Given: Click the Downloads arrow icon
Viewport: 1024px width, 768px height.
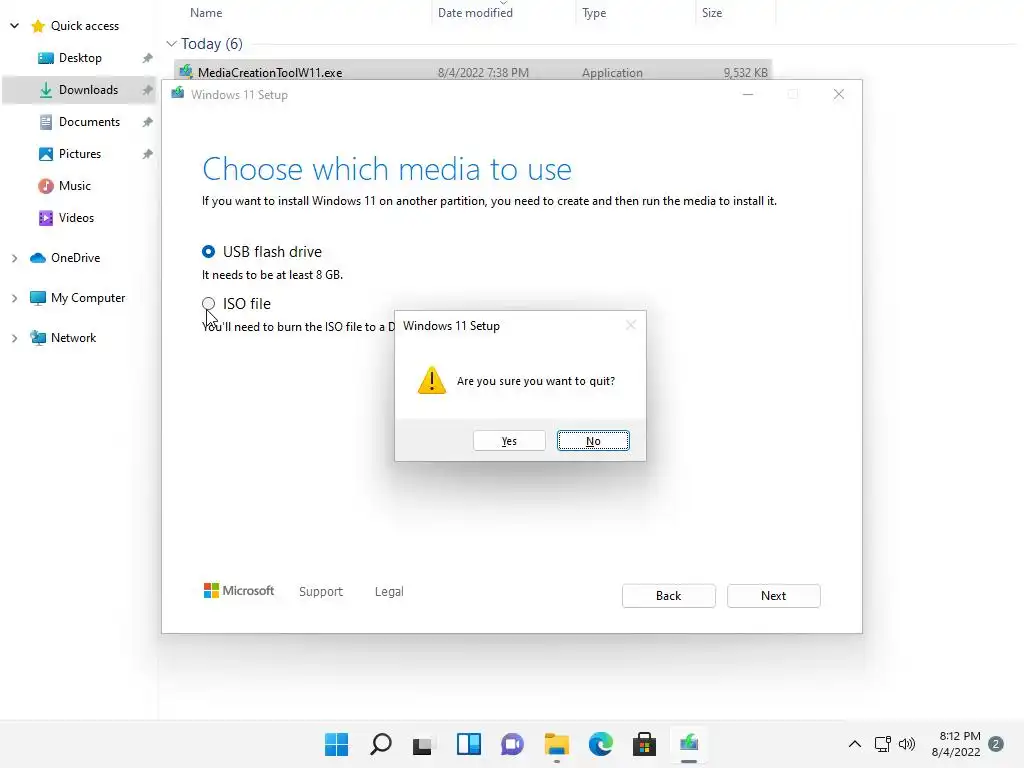Looking at the screenshot, I should coord(46,90).
